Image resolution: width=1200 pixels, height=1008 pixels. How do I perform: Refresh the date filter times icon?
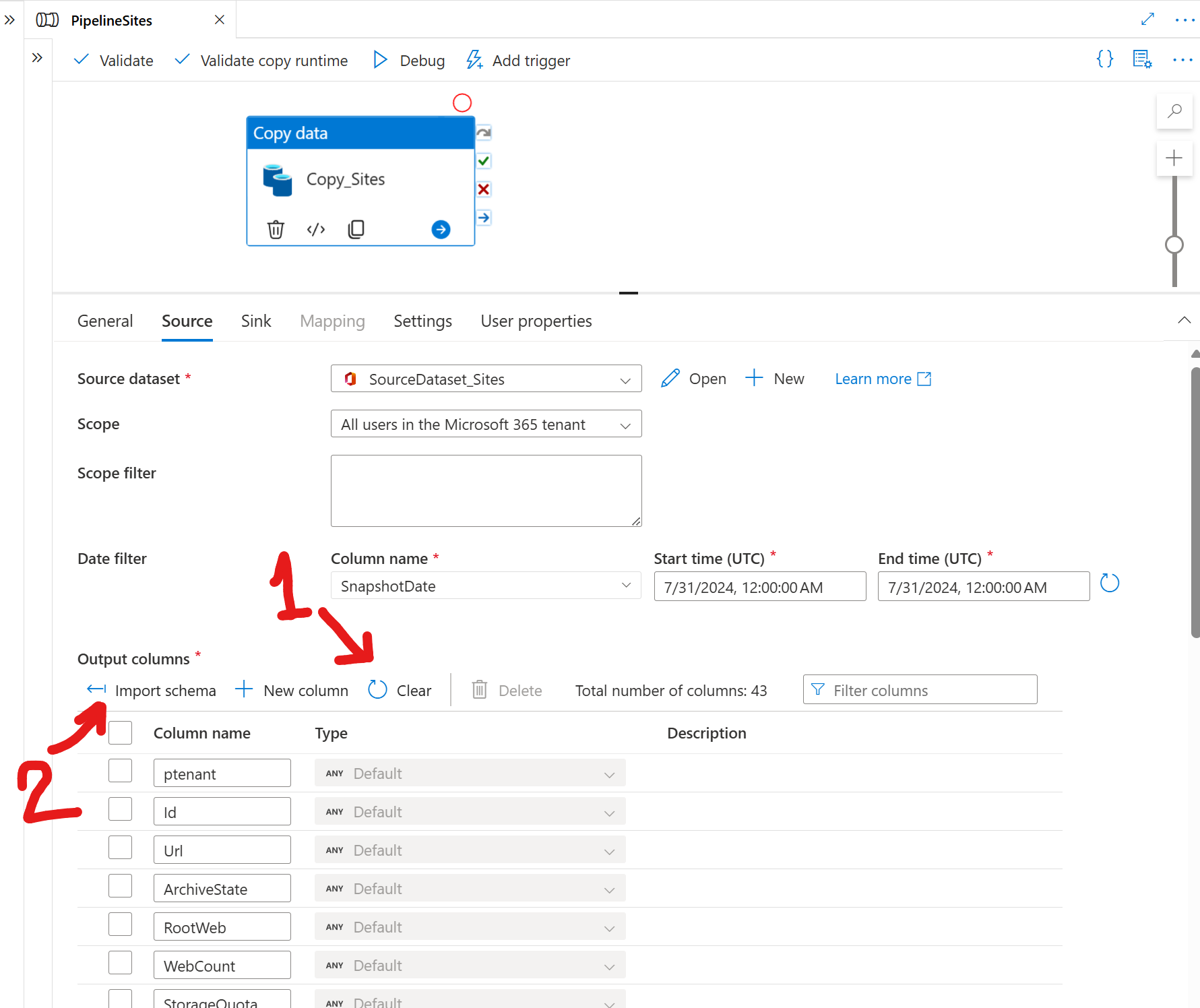tap(1109, 584)
